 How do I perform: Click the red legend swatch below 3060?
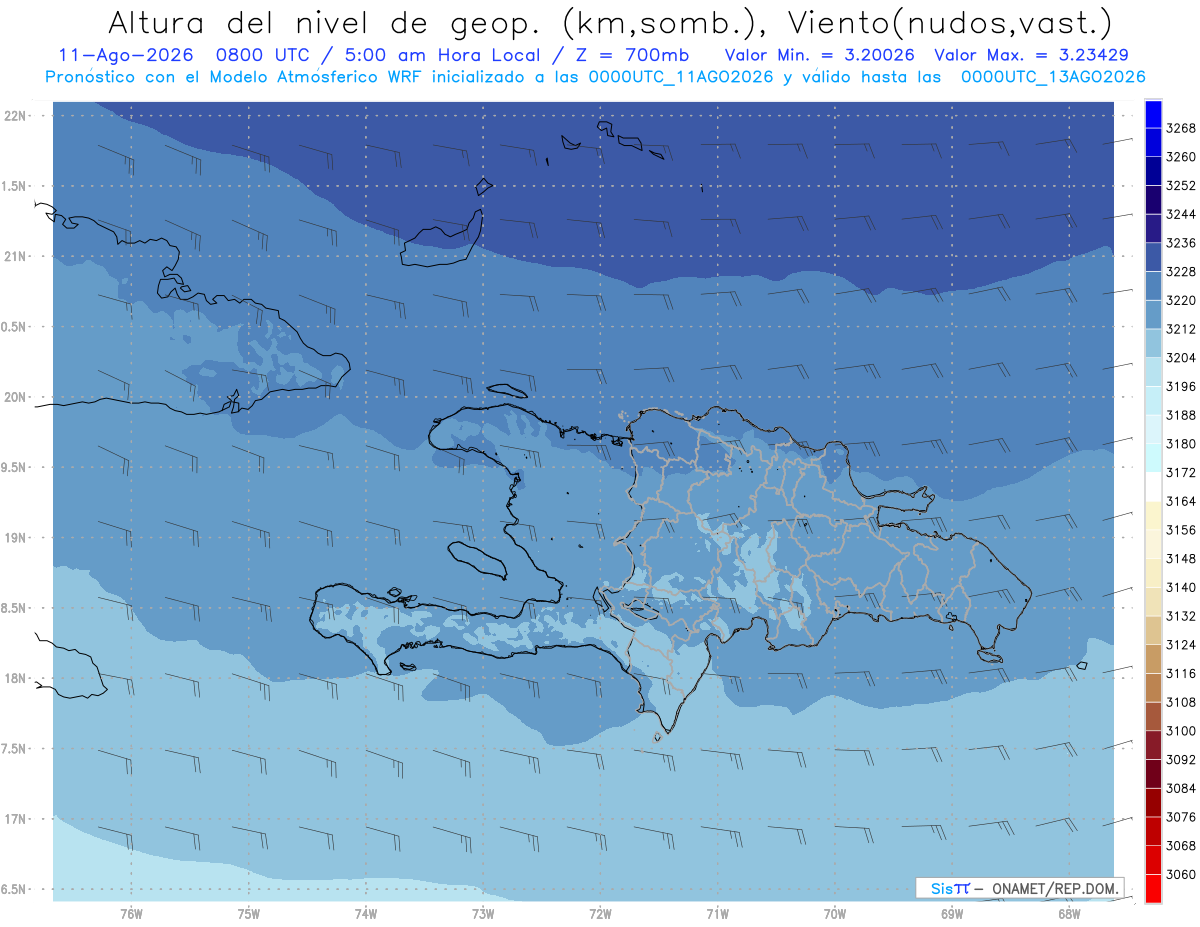tap(1152, 888)
